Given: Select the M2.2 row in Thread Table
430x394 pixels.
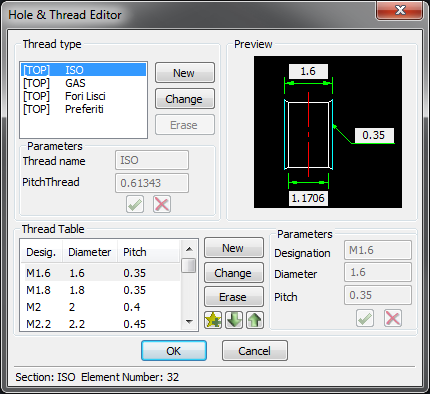Looking at the screenshot, I should tap(102, 324).
